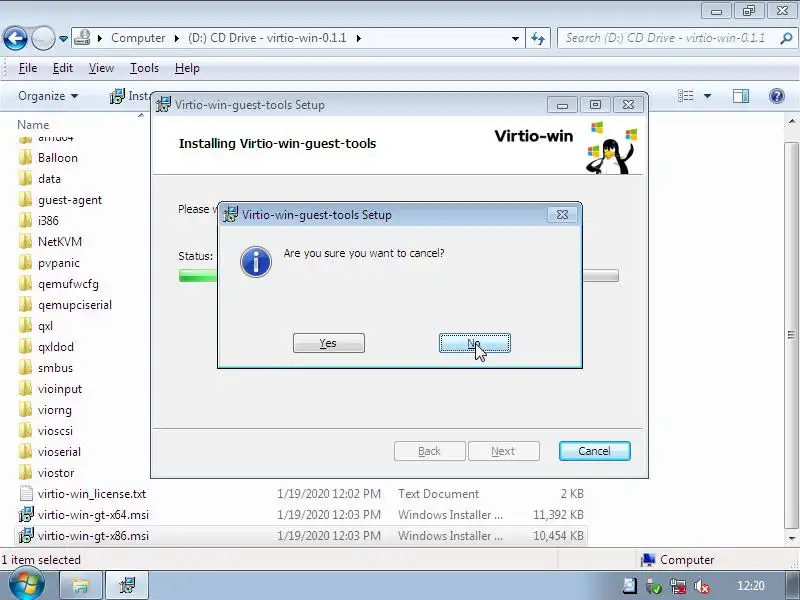
Task: Toggle the preview pane
Action: pos(740,96)
